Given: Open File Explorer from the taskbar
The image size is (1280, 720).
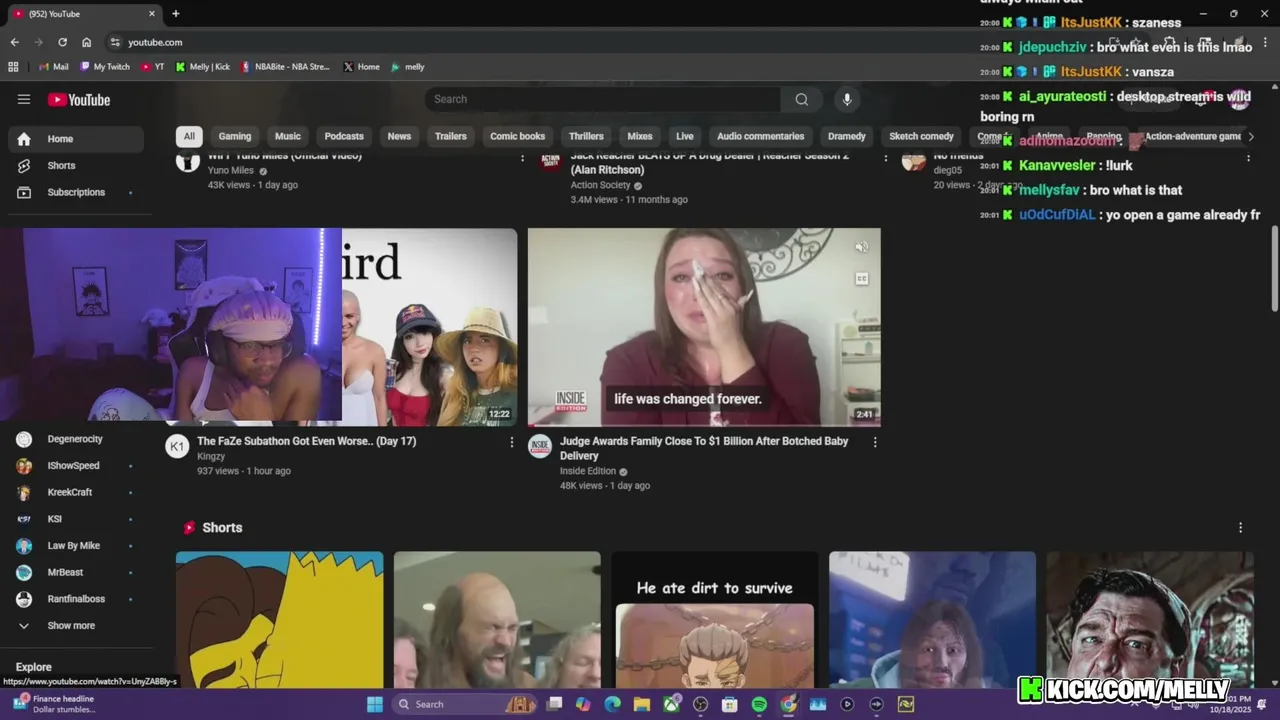Looking at the screenshot, I should point(641,704).
